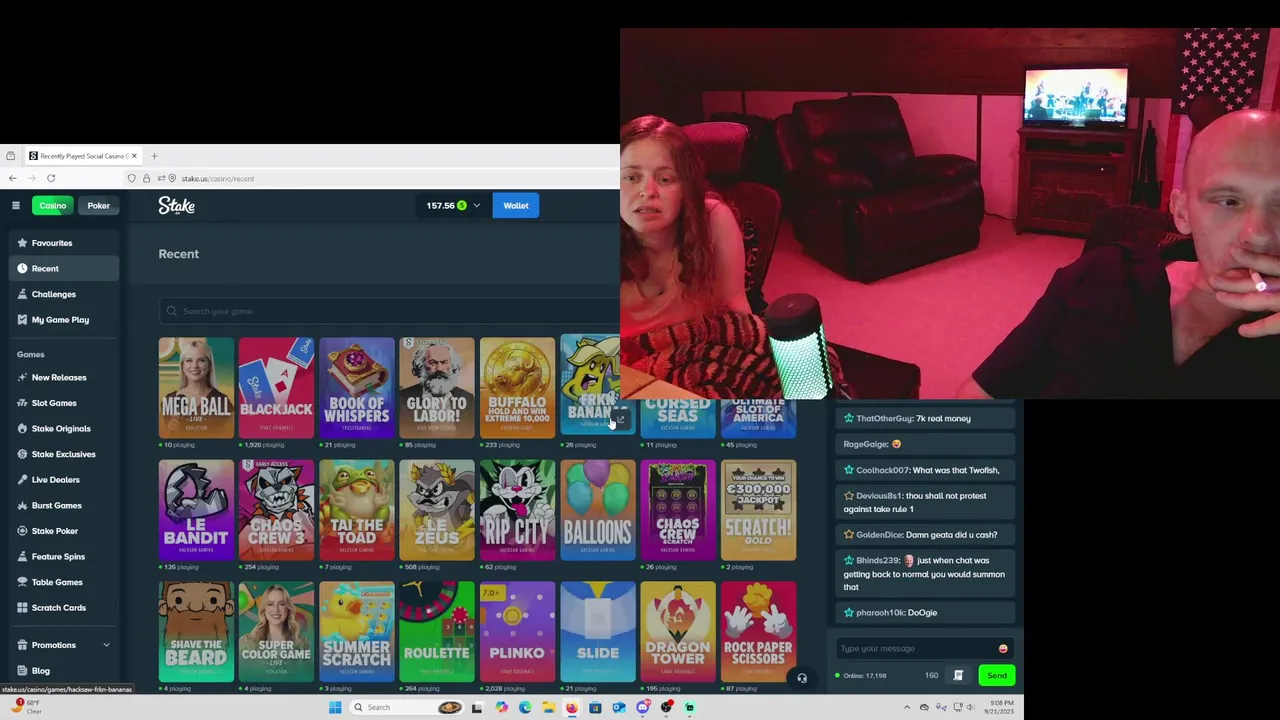Viewport: 1280px width, 720px height.
Task: Reload the page with the refresh icon
Action: coord(51,178)
